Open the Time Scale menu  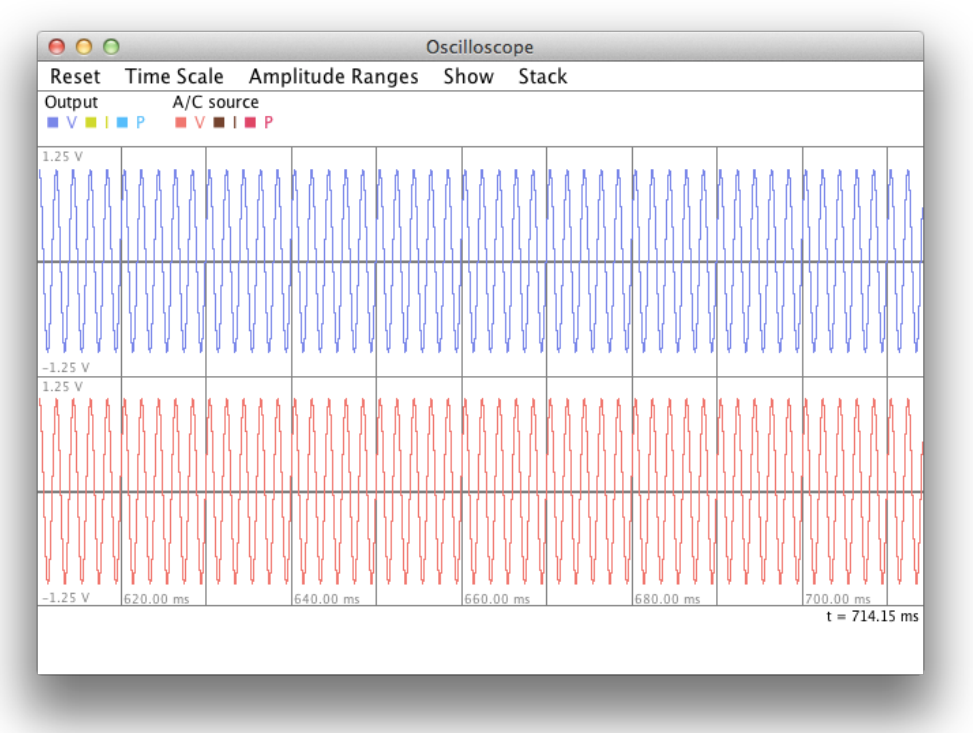click(x=174, y=76)
